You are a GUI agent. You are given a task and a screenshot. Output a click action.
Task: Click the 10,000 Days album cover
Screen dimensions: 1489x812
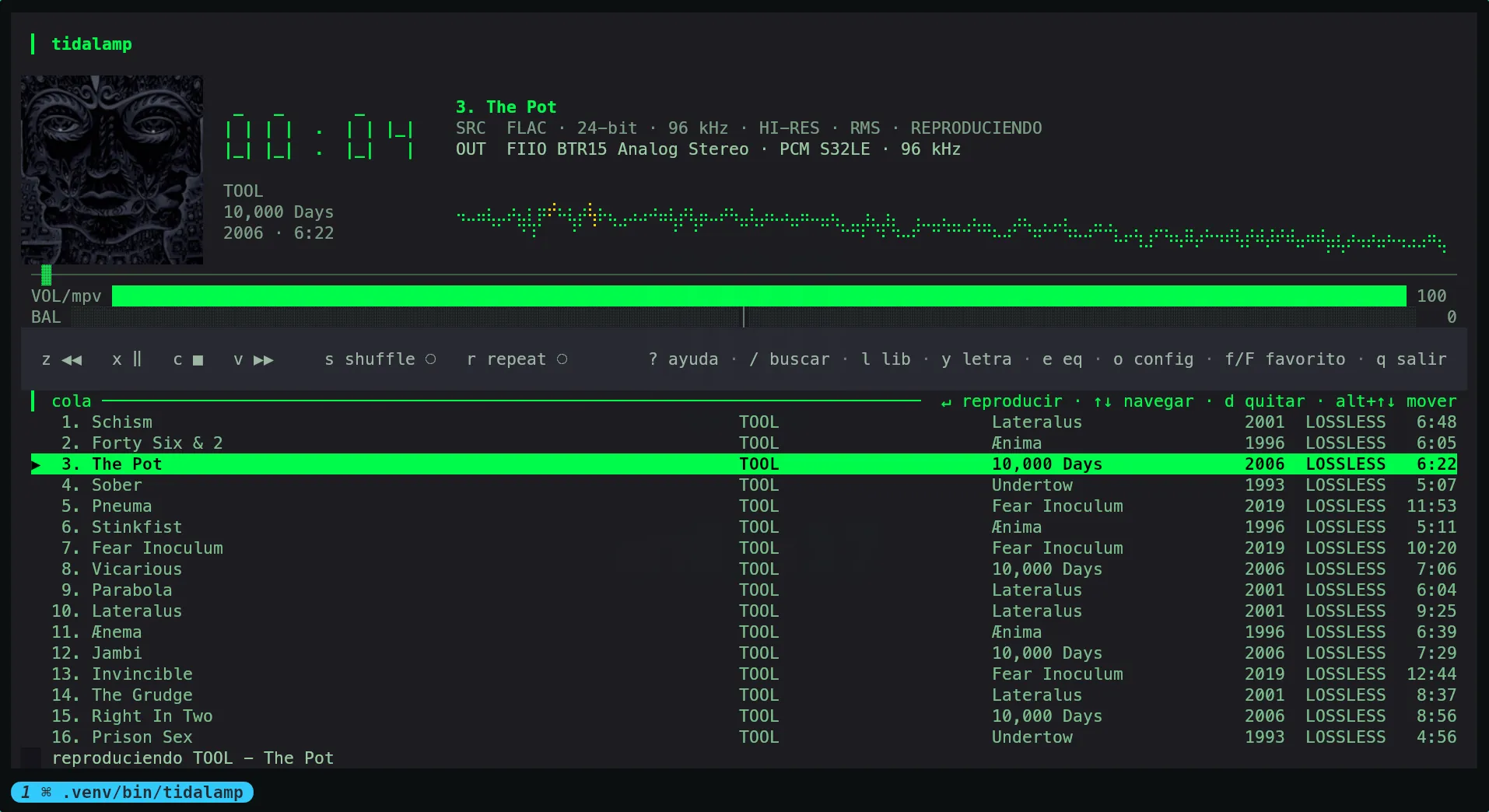pos(112,170)
